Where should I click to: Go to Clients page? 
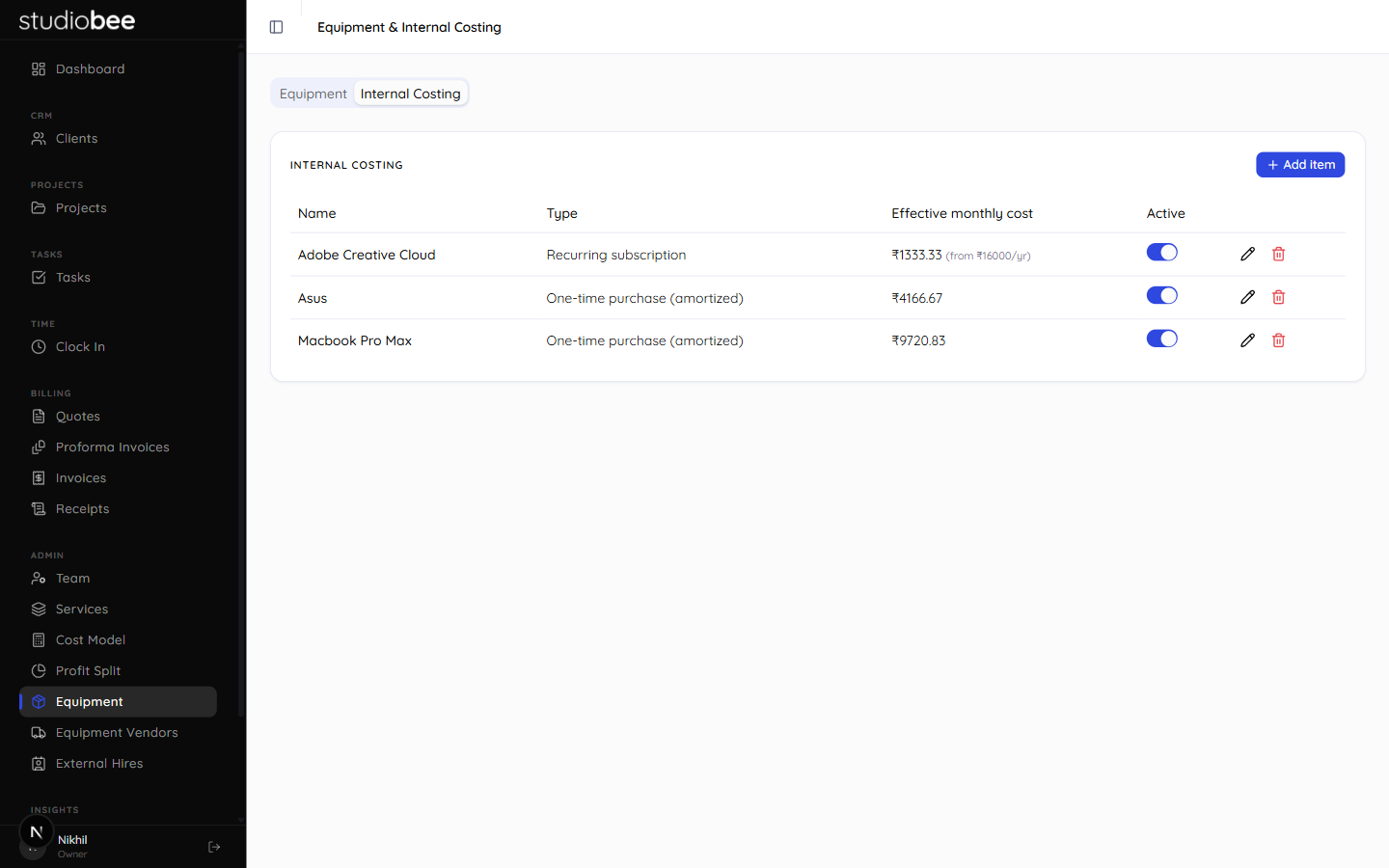tap(118, 139)
